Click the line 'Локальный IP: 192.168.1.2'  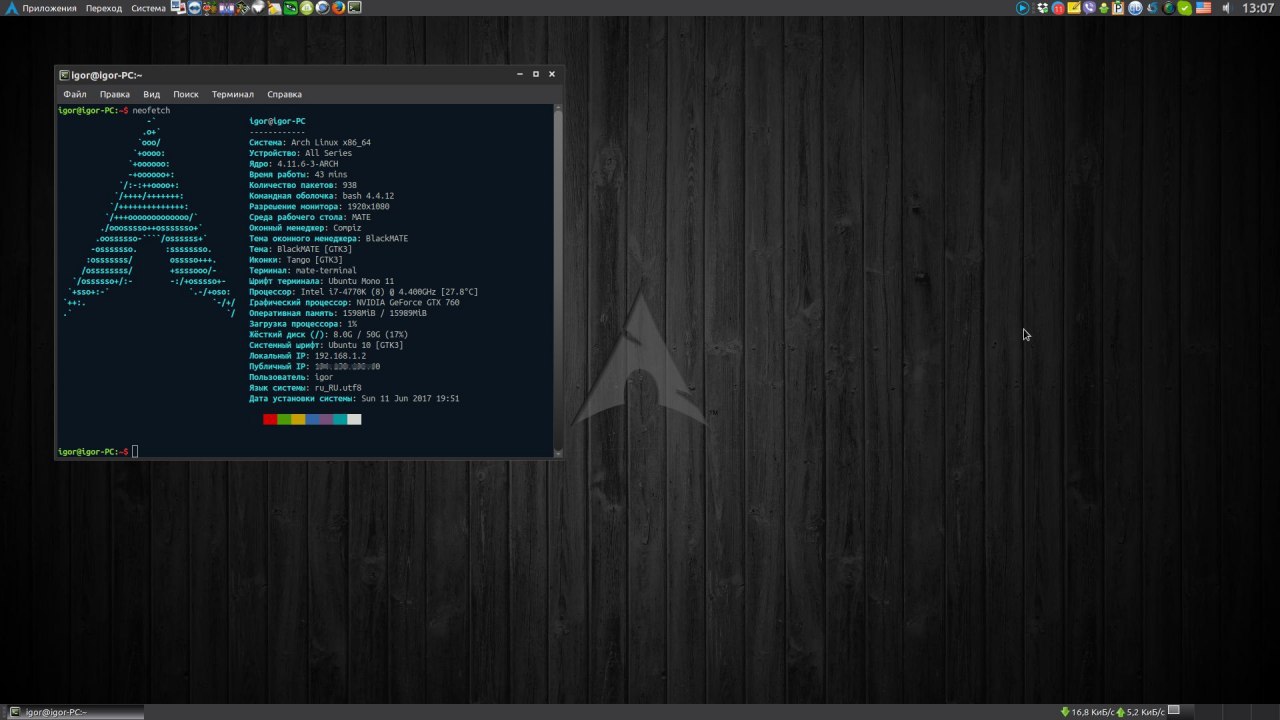pos(307,355)
